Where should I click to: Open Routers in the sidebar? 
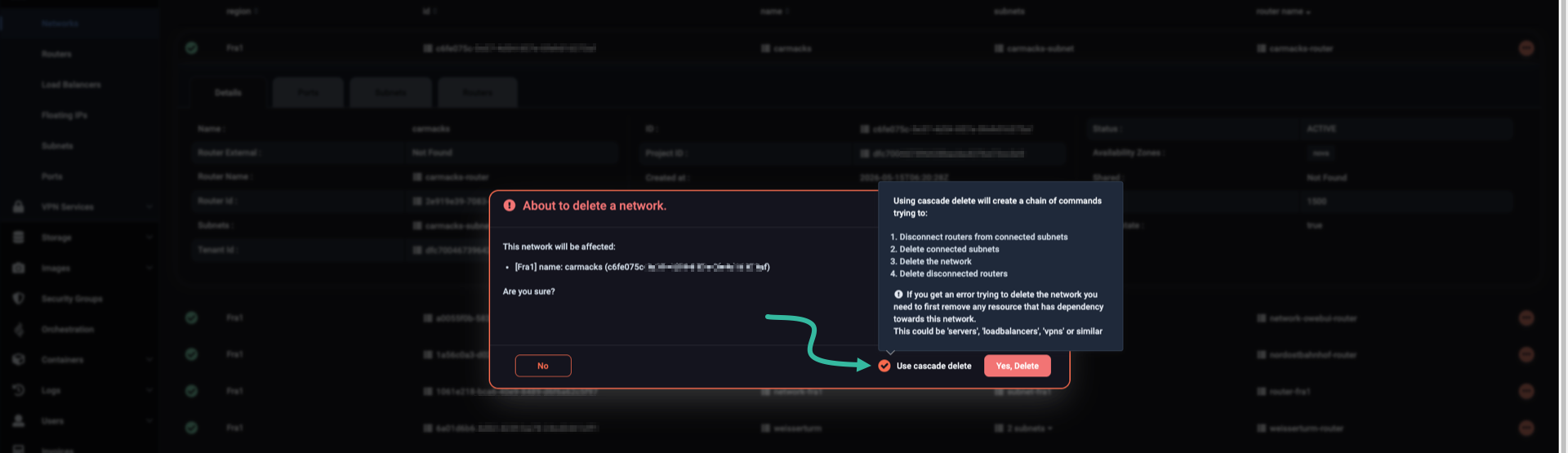pyautogui.click(x=56, y=54)
